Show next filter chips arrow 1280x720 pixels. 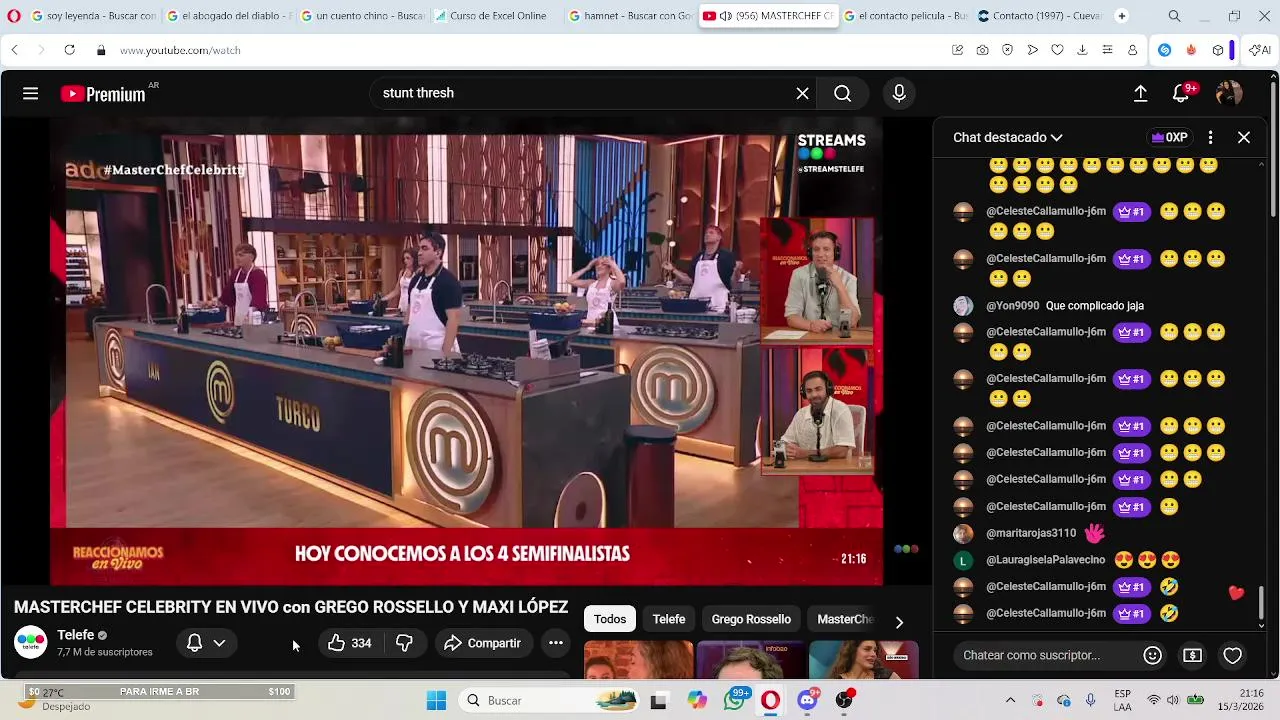click(899, 622)
